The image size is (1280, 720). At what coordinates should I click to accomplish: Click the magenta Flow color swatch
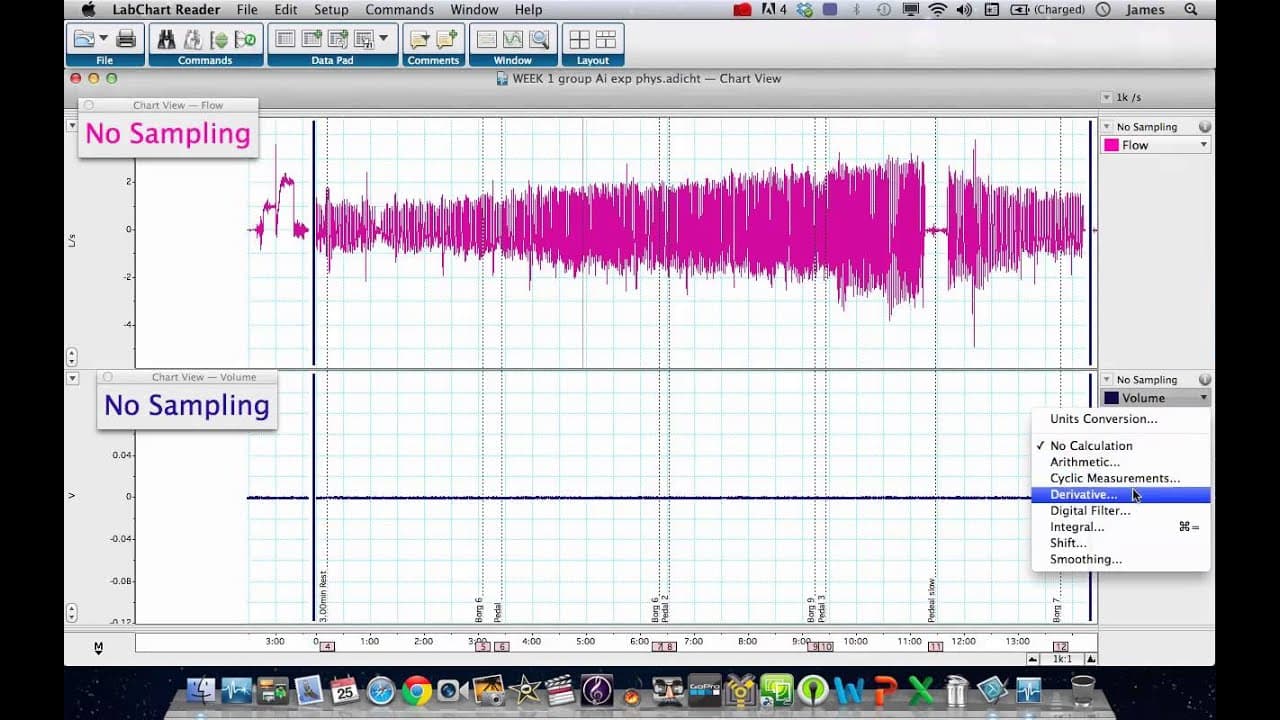(1111, 145)
